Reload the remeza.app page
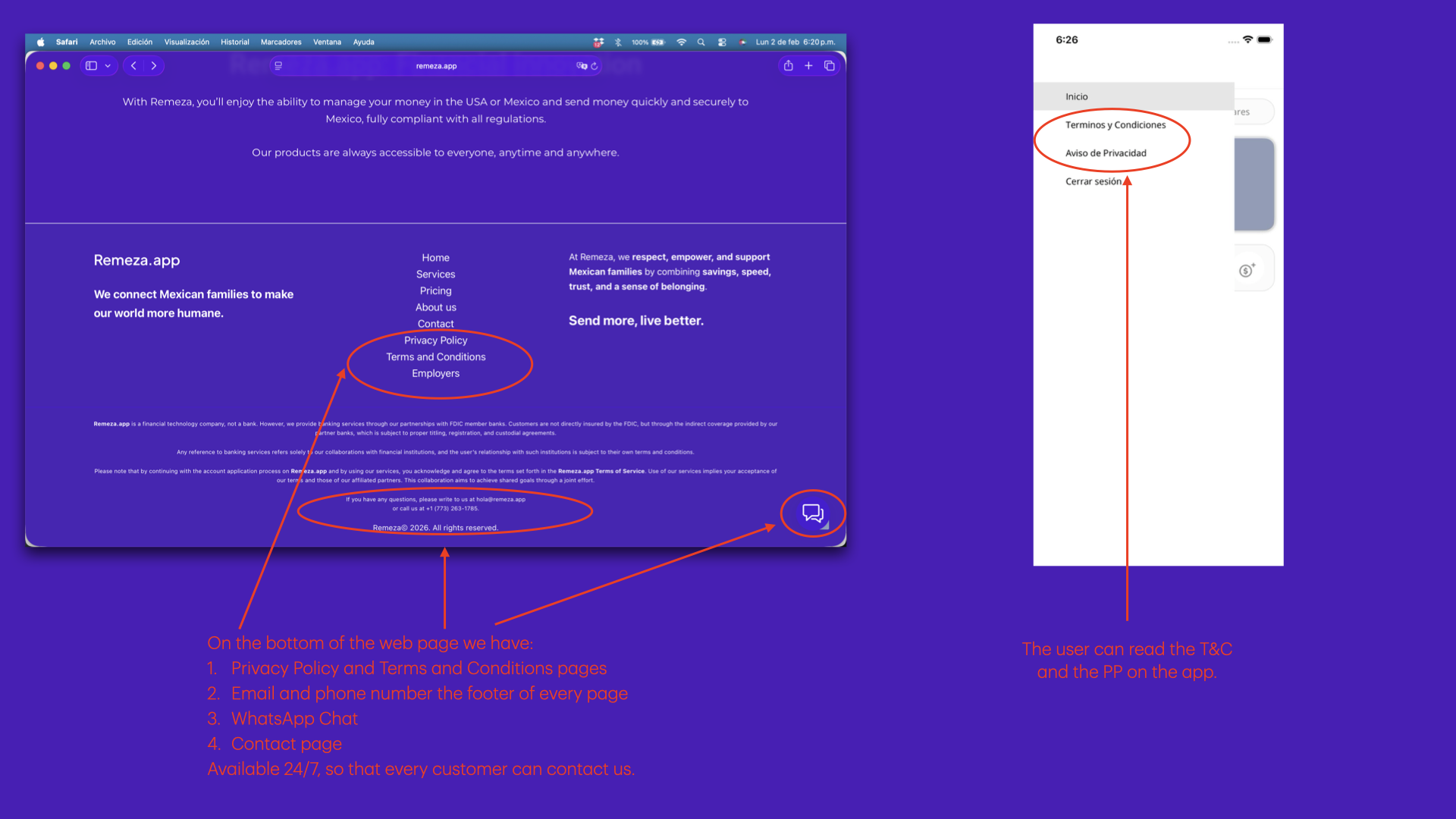 595,66
